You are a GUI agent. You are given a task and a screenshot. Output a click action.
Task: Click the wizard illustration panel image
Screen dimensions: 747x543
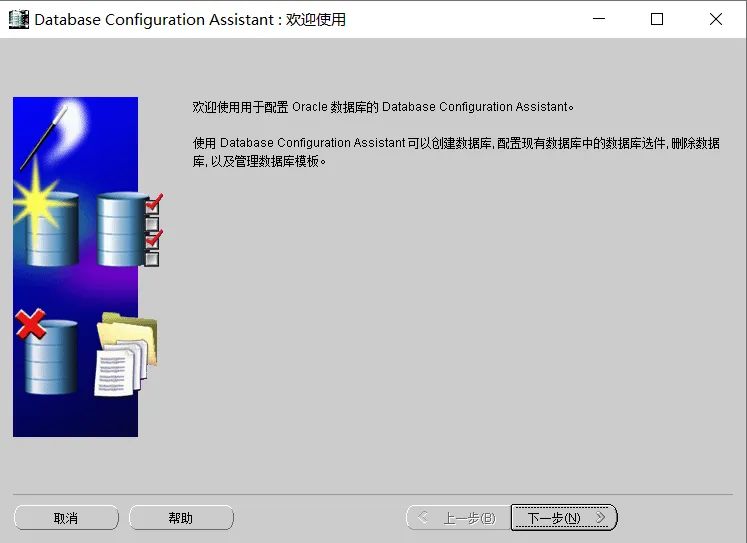88,267
